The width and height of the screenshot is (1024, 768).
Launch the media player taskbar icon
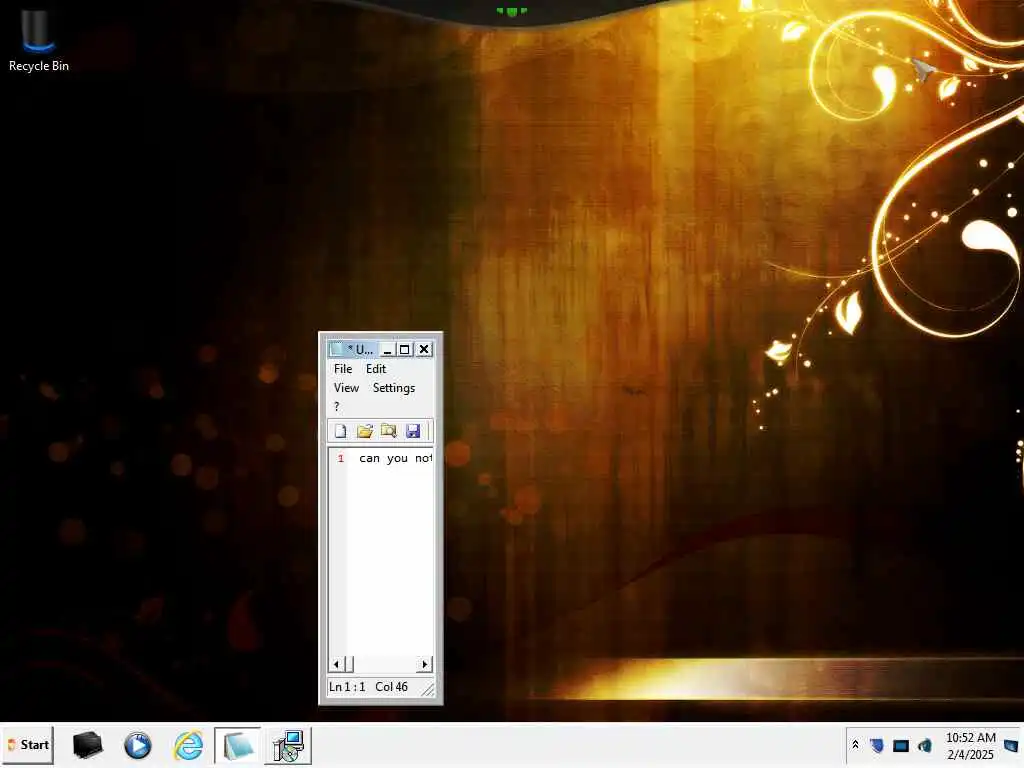coord(137,745)
